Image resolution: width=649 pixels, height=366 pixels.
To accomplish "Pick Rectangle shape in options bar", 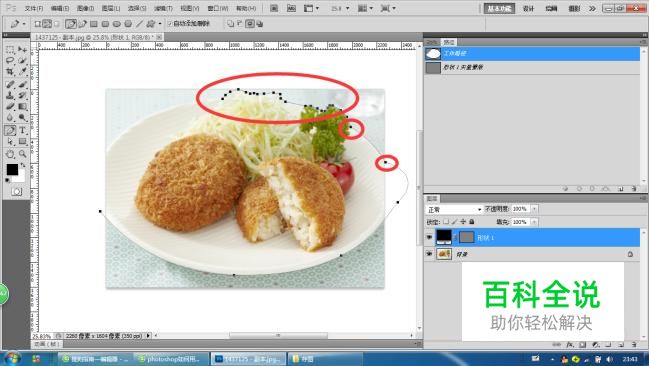I will click(x=94, y=24).
